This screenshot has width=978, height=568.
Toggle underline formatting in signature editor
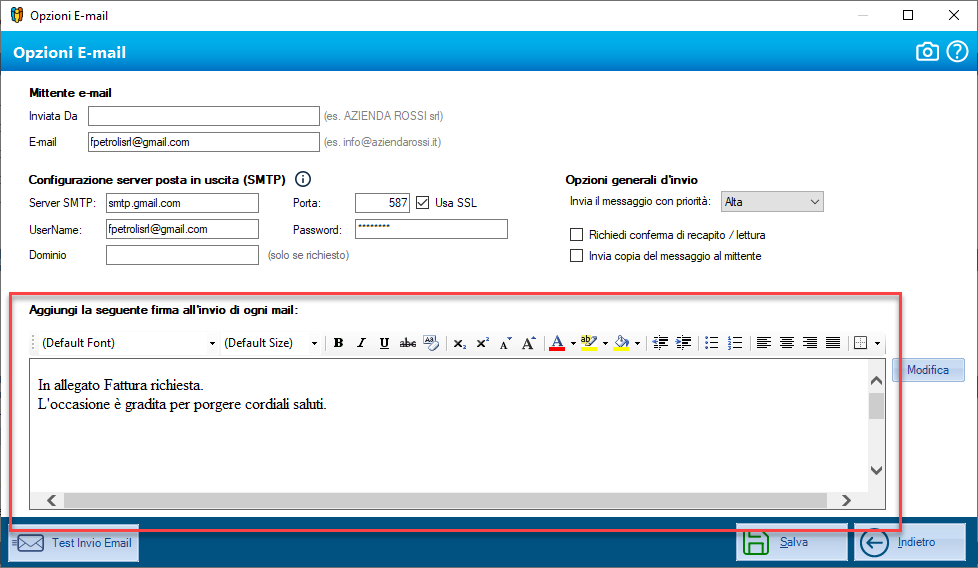tap(384, 343)
